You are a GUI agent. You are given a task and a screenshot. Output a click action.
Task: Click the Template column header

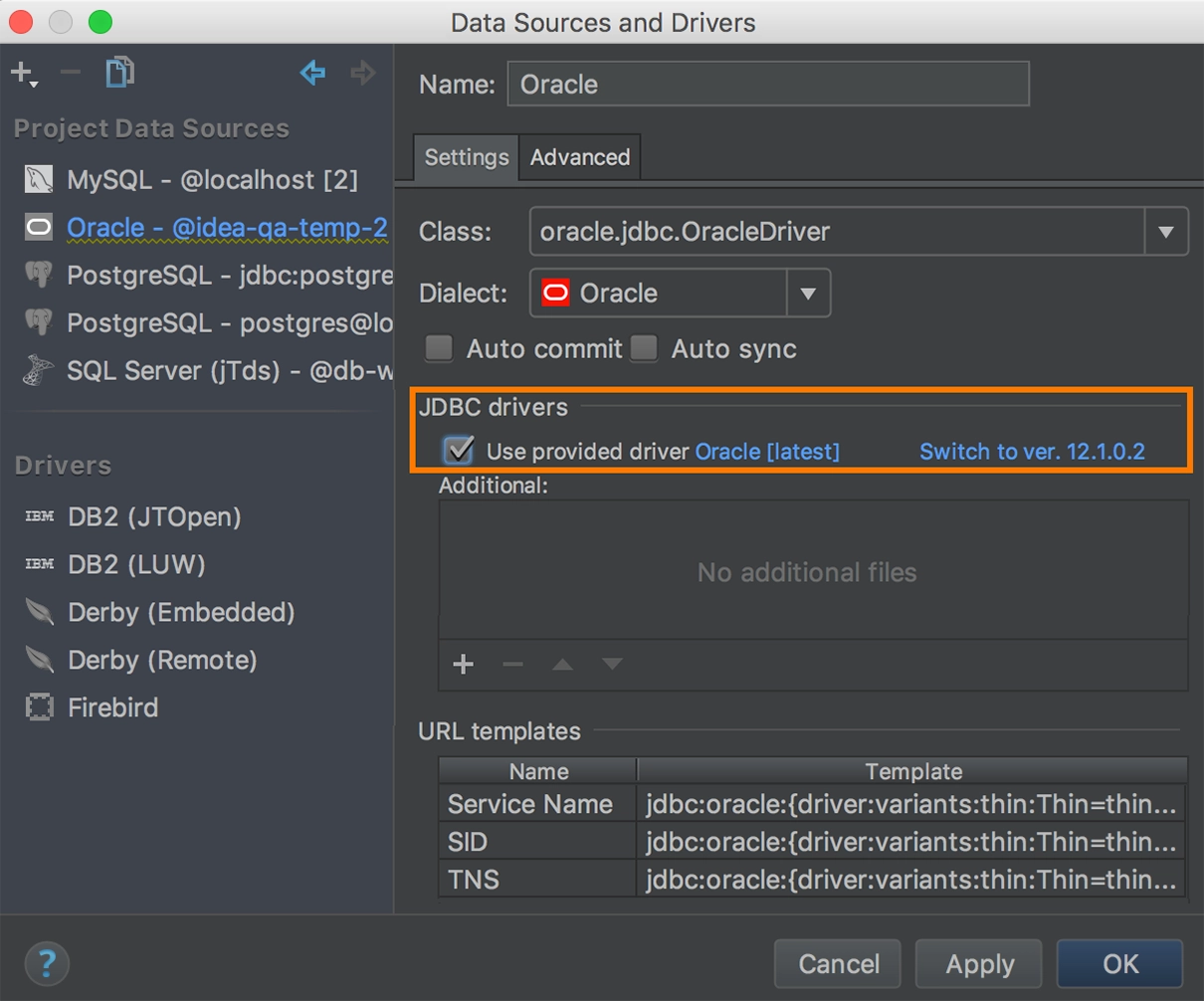pyautogui.click(x=912, y=771)
